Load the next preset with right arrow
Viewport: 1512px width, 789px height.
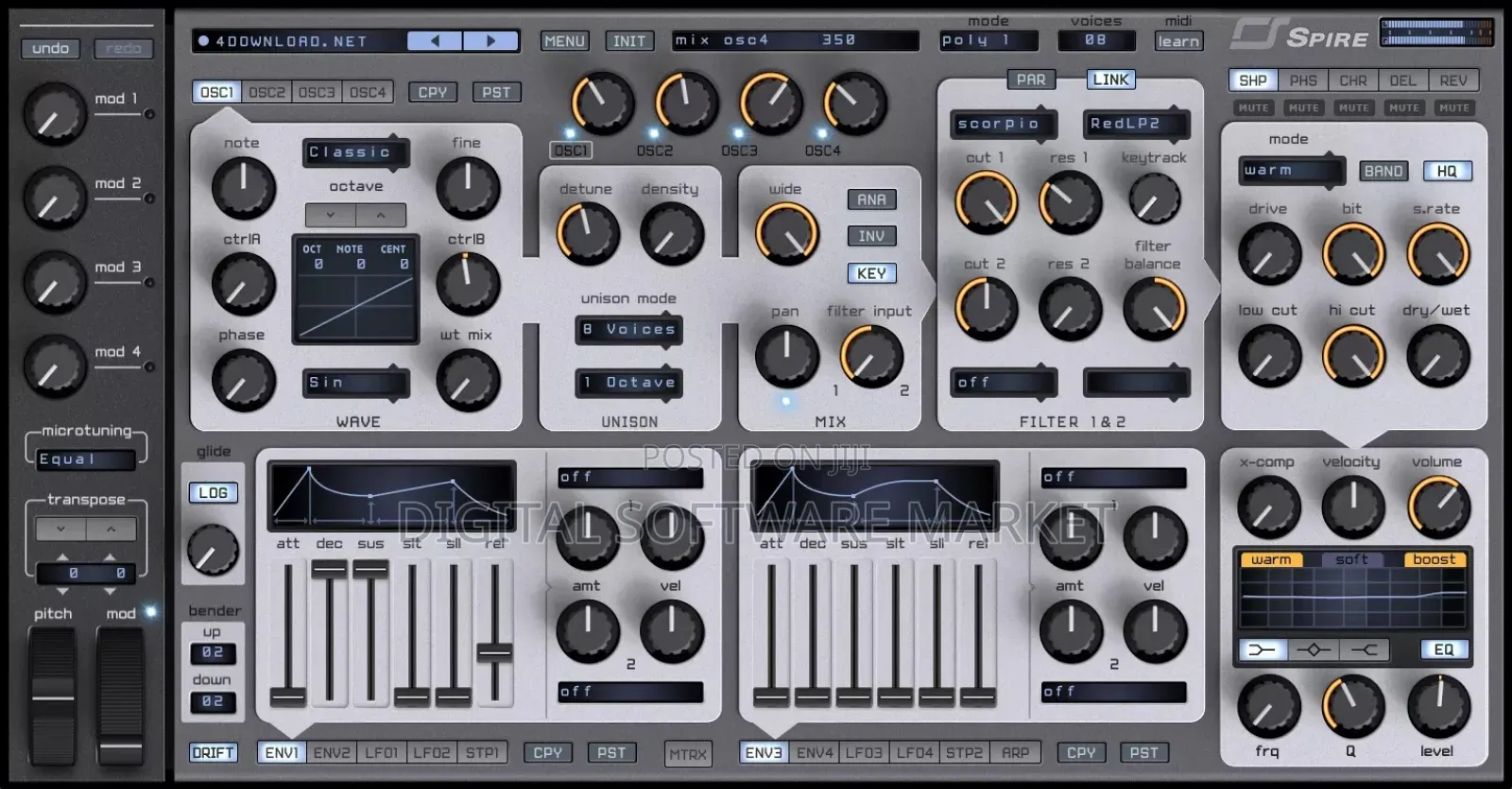pos(490,41)
